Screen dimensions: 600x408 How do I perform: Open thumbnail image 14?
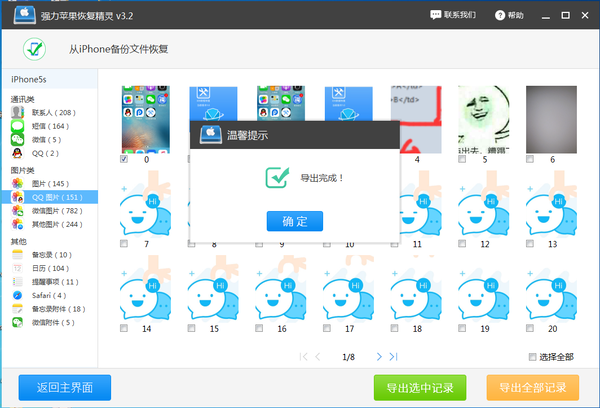point(146,289)
